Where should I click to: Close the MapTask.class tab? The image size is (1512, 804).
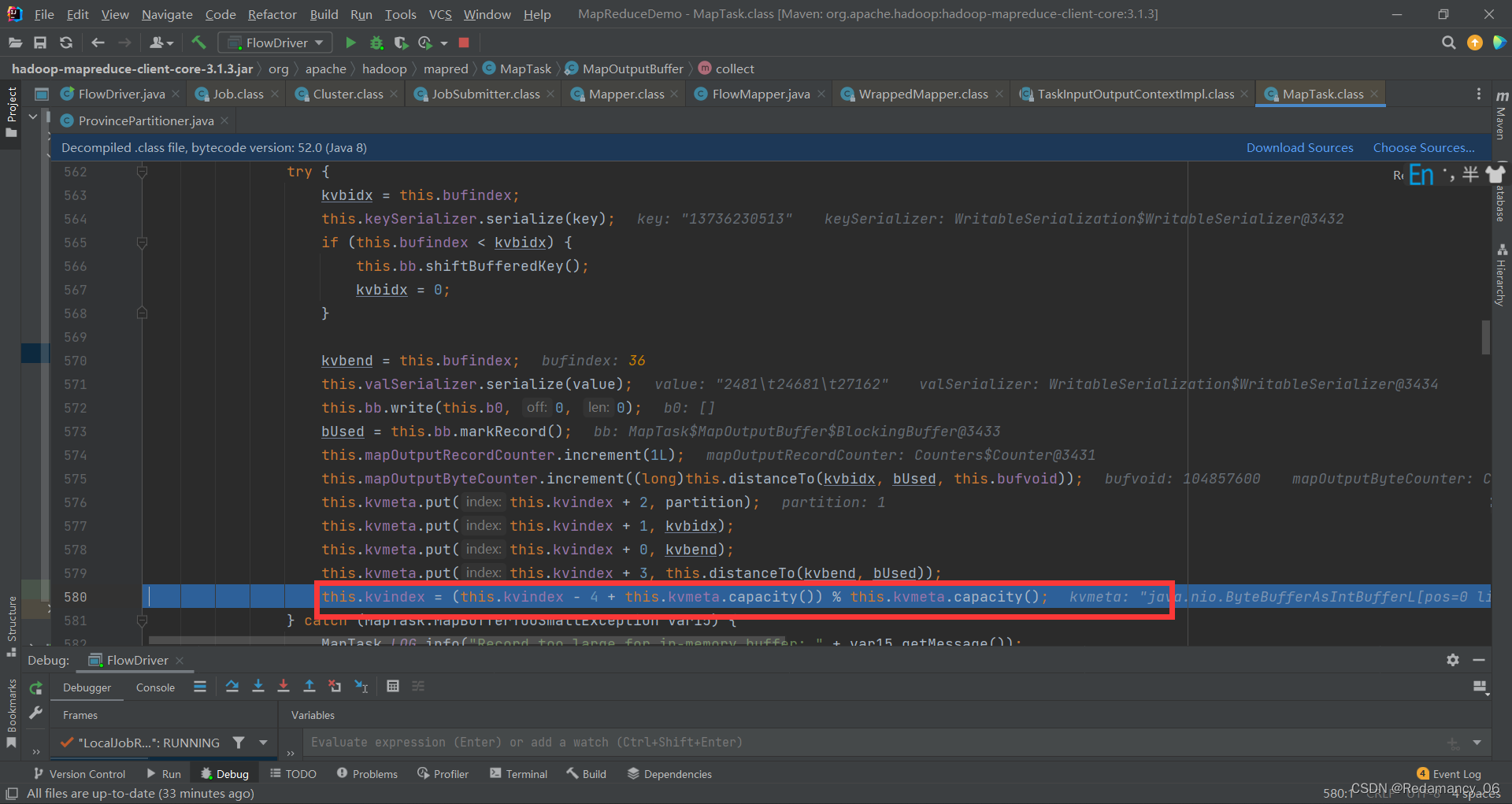pyautogui.click(x=1374, y=94)
